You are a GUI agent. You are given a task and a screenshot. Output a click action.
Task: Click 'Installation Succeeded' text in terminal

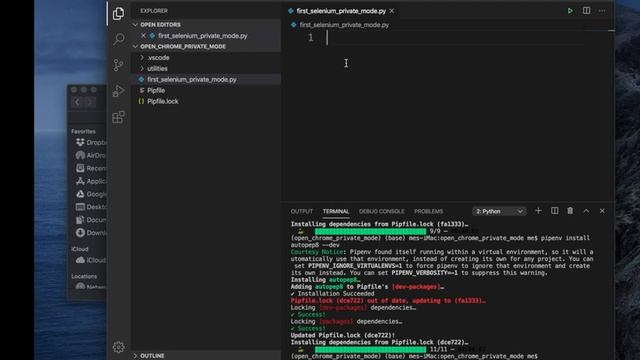coord(336,294)
